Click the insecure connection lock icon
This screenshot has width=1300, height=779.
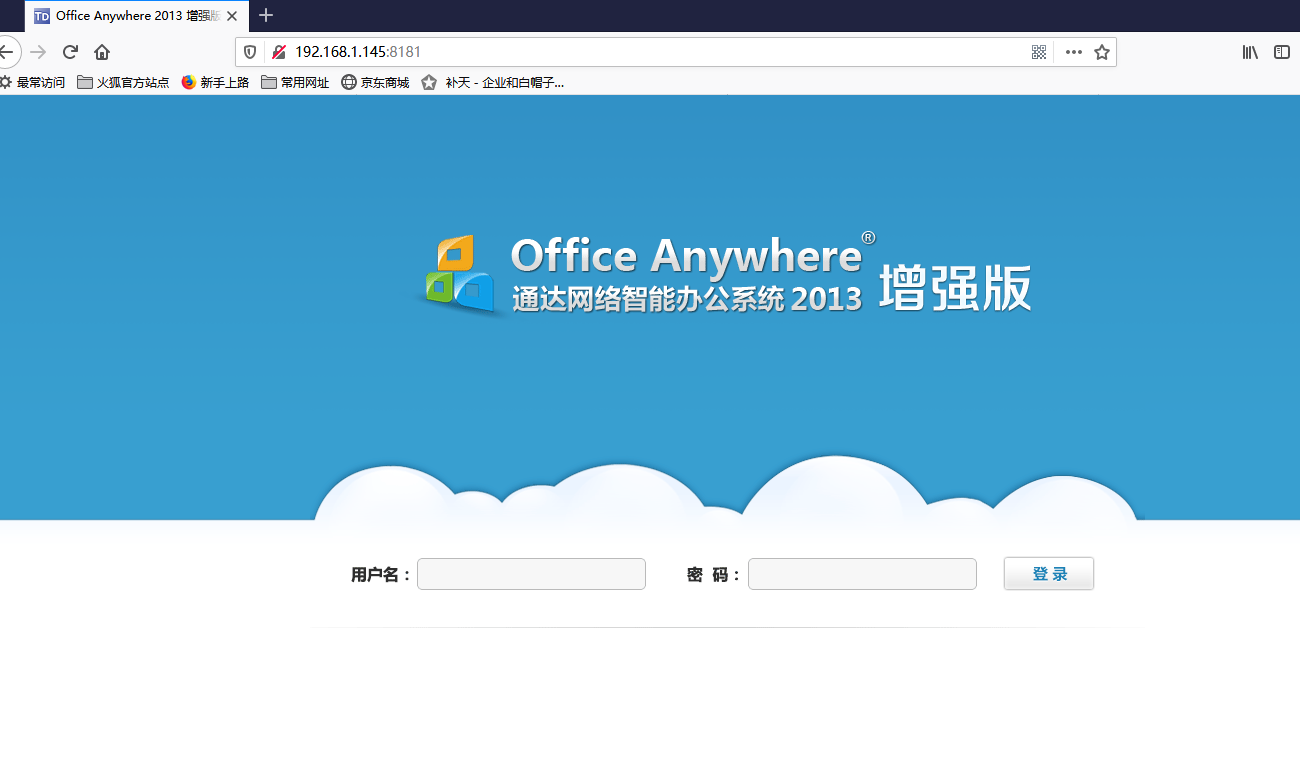278,52
